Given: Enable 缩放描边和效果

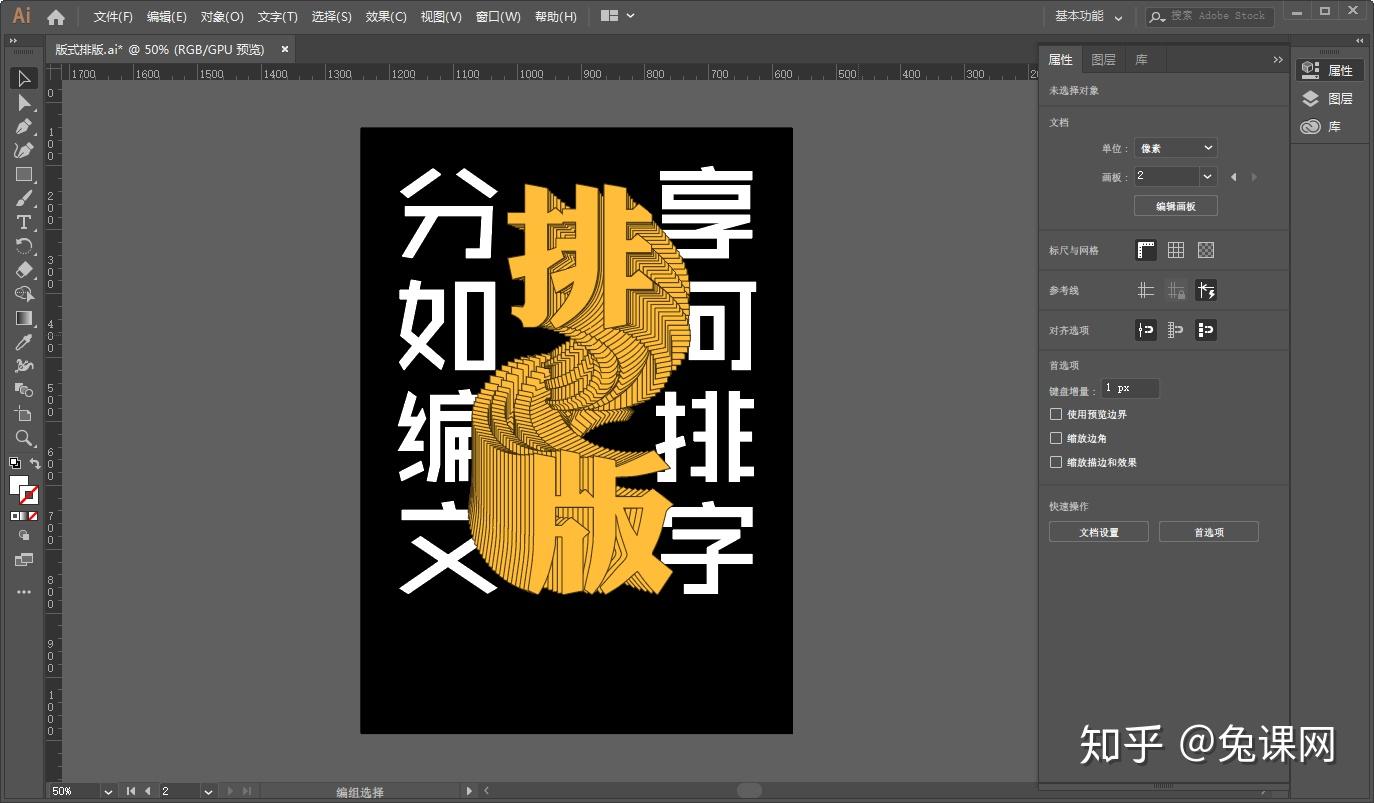Looking at the screenshot, I should 1056,462.
